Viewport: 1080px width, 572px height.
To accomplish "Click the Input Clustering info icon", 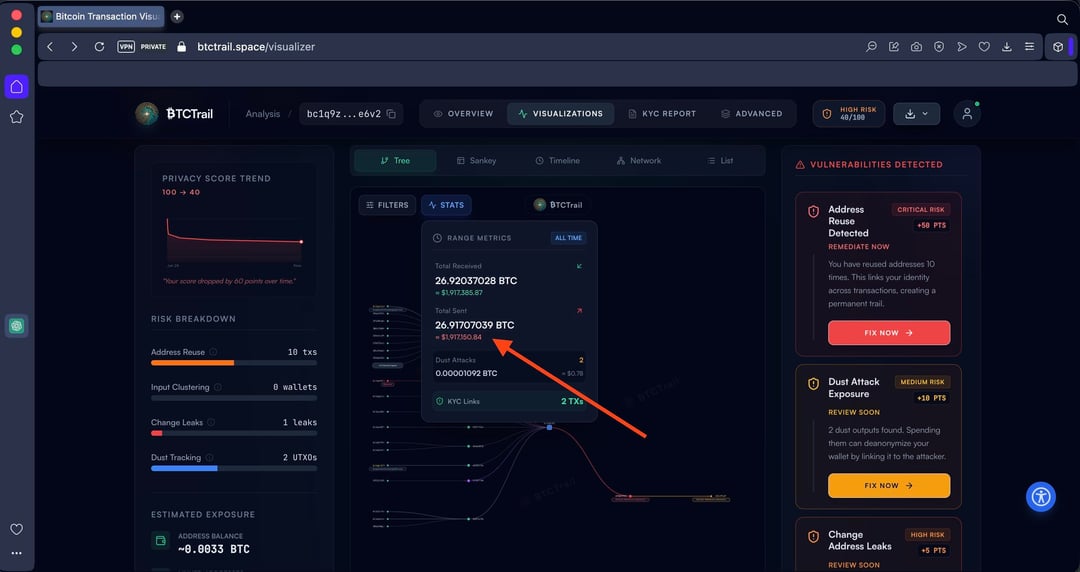I will pyautogui.click(x=217, y=387).
